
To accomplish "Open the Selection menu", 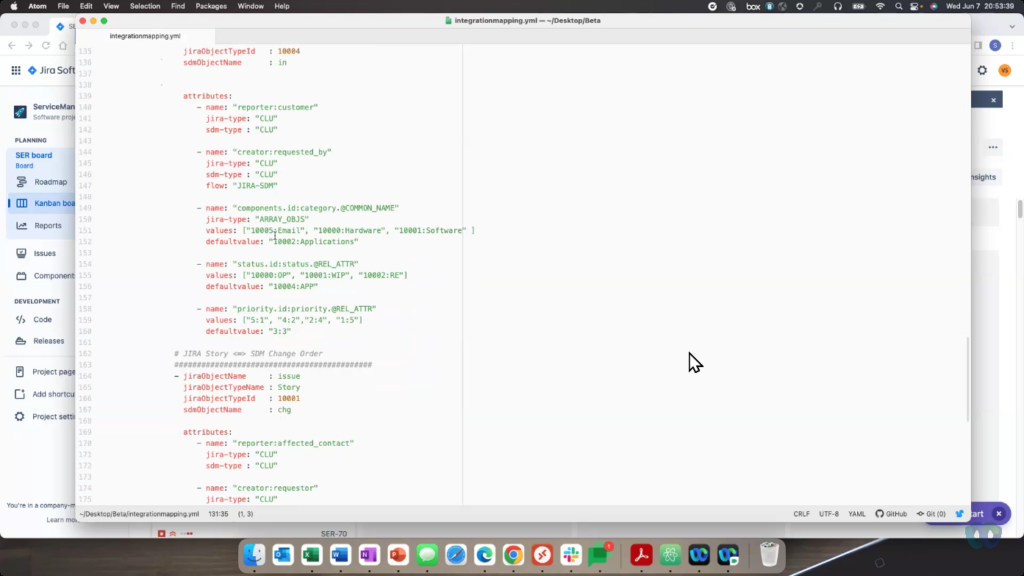I will (145, 6).
